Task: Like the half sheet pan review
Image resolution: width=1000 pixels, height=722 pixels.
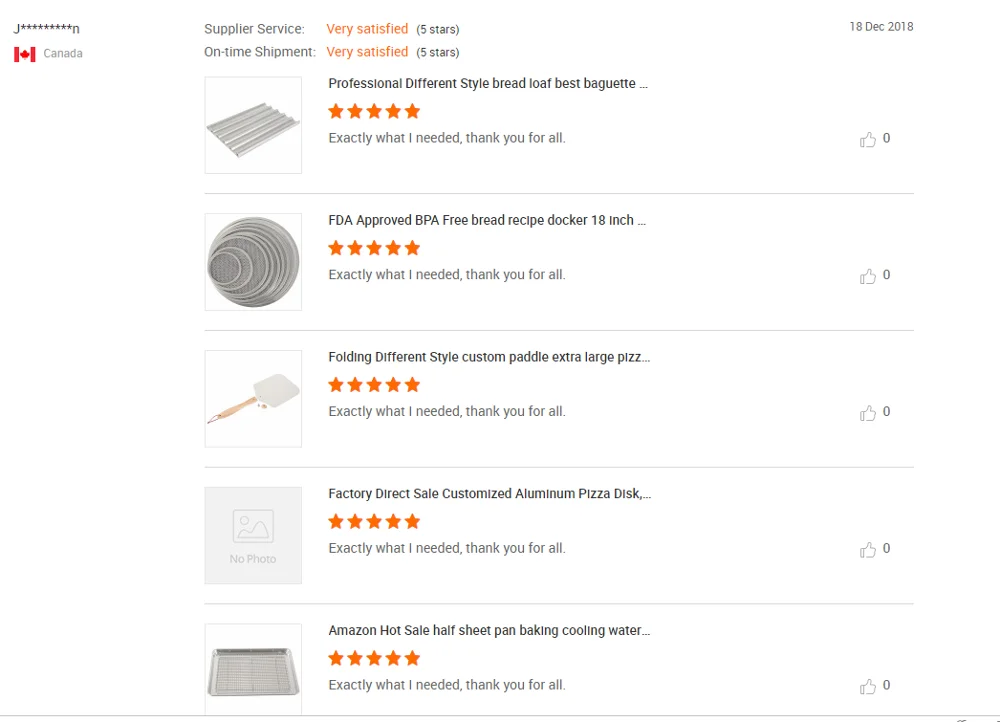Action: pyautogui.click(x=867, y=686)
